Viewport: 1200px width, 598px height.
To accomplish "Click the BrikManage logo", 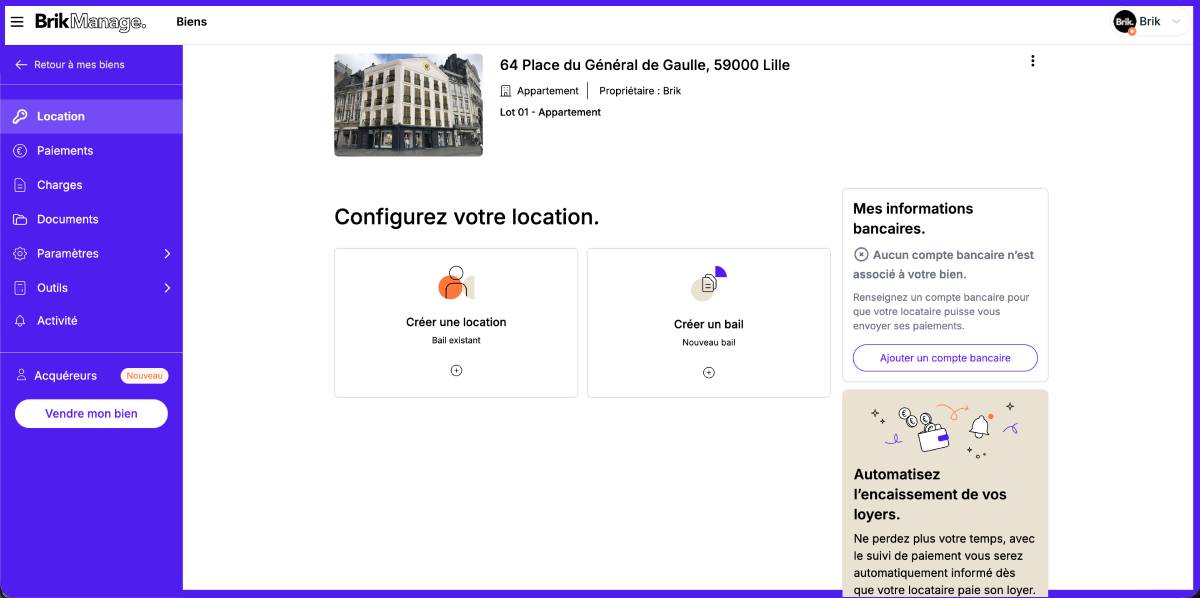I will pyautogui.click(x=90, y=22).
